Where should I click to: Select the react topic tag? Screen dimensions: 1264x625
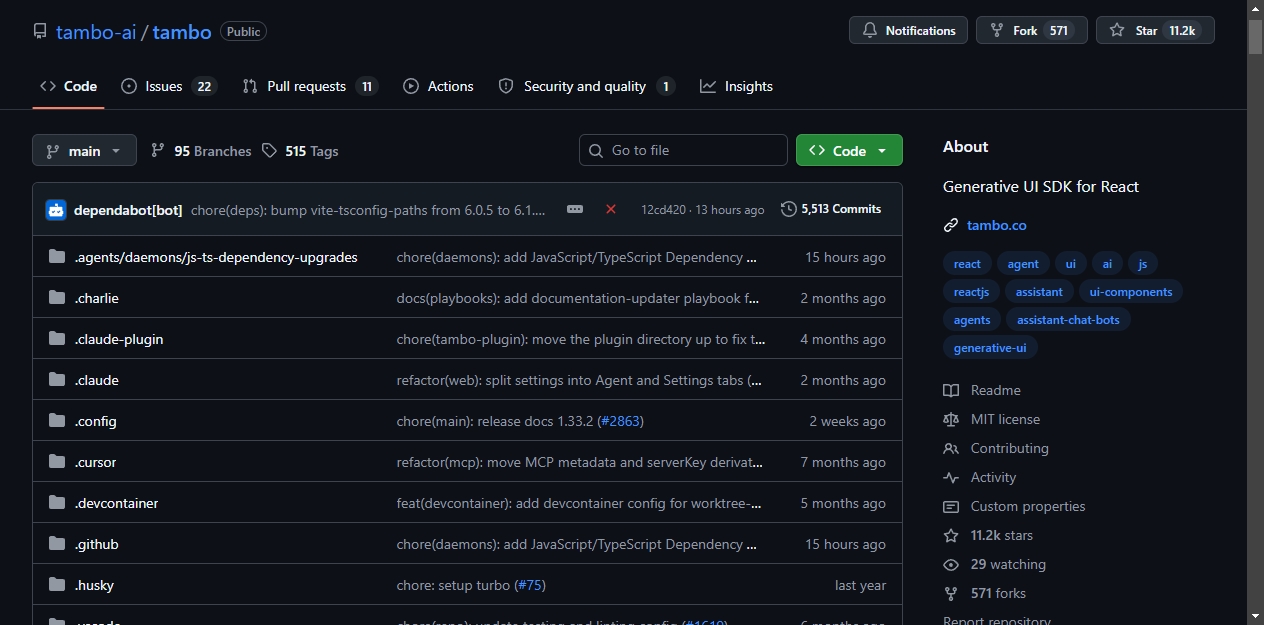(967, 264)
